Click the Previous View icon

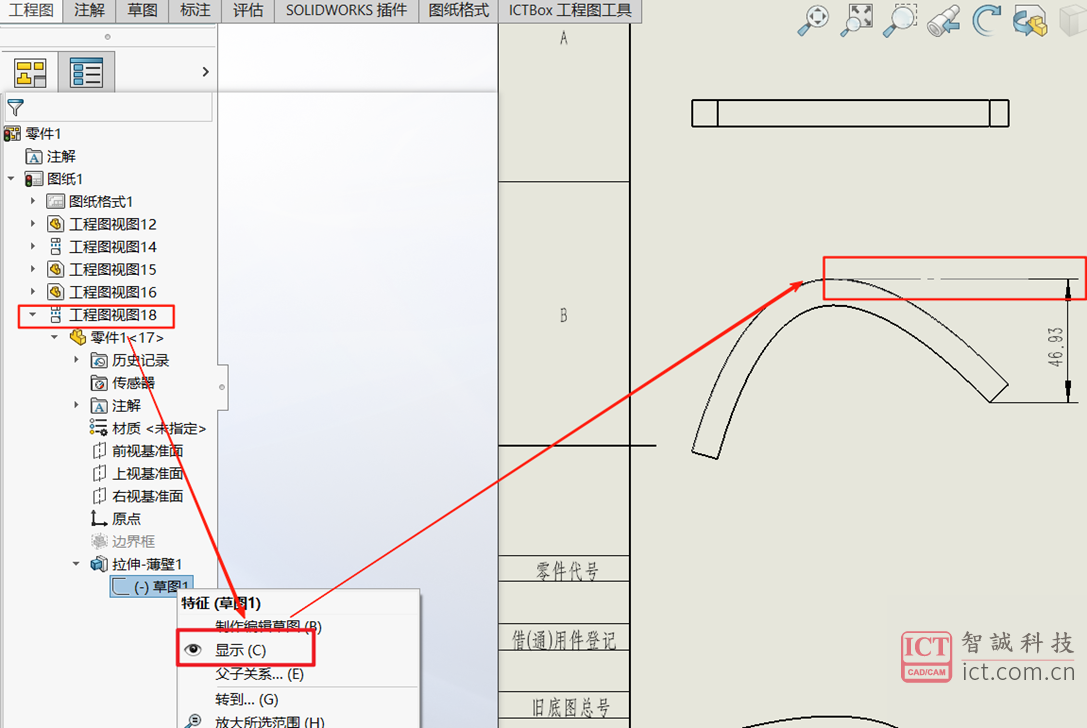click(x=944, y=20)
